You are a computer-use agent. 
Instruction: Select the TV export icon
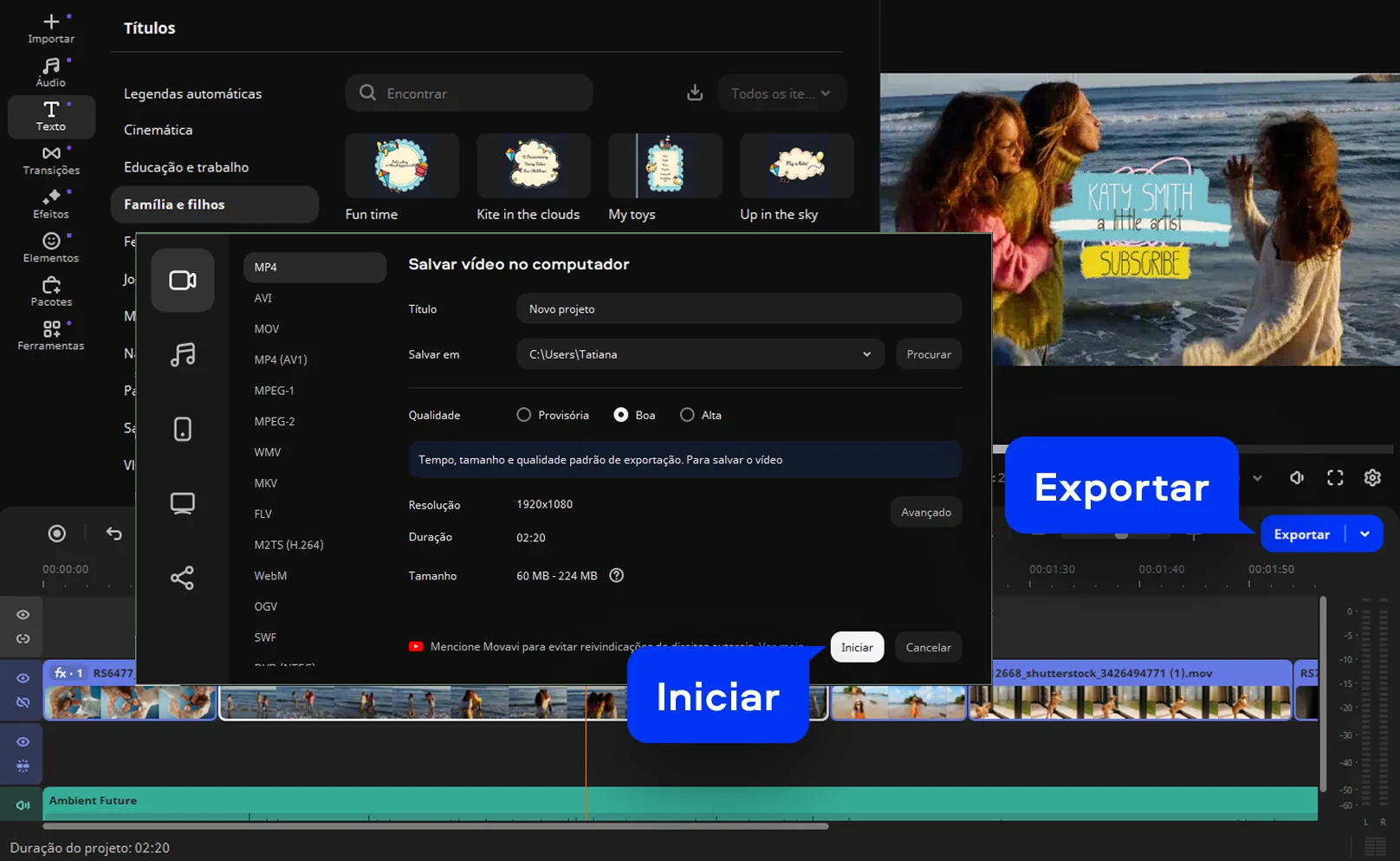(182, 503)
